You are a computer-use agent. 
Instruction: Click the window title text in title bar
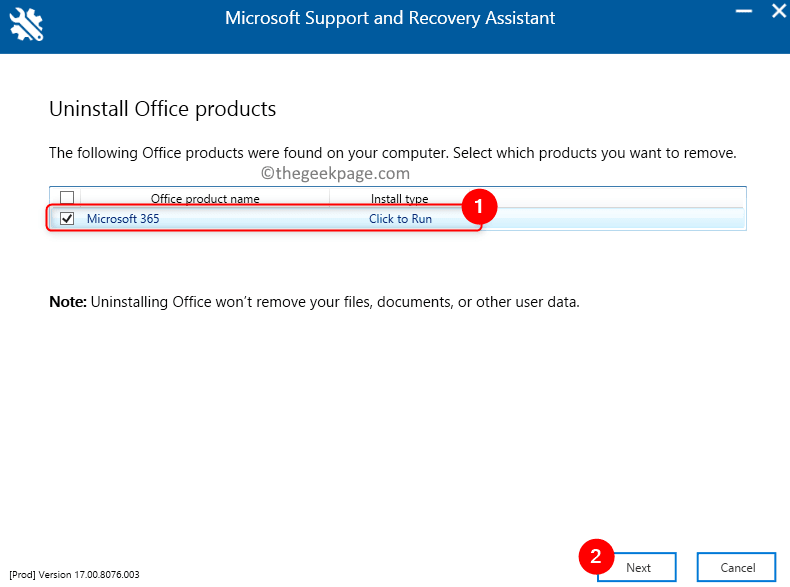(390, 18)
